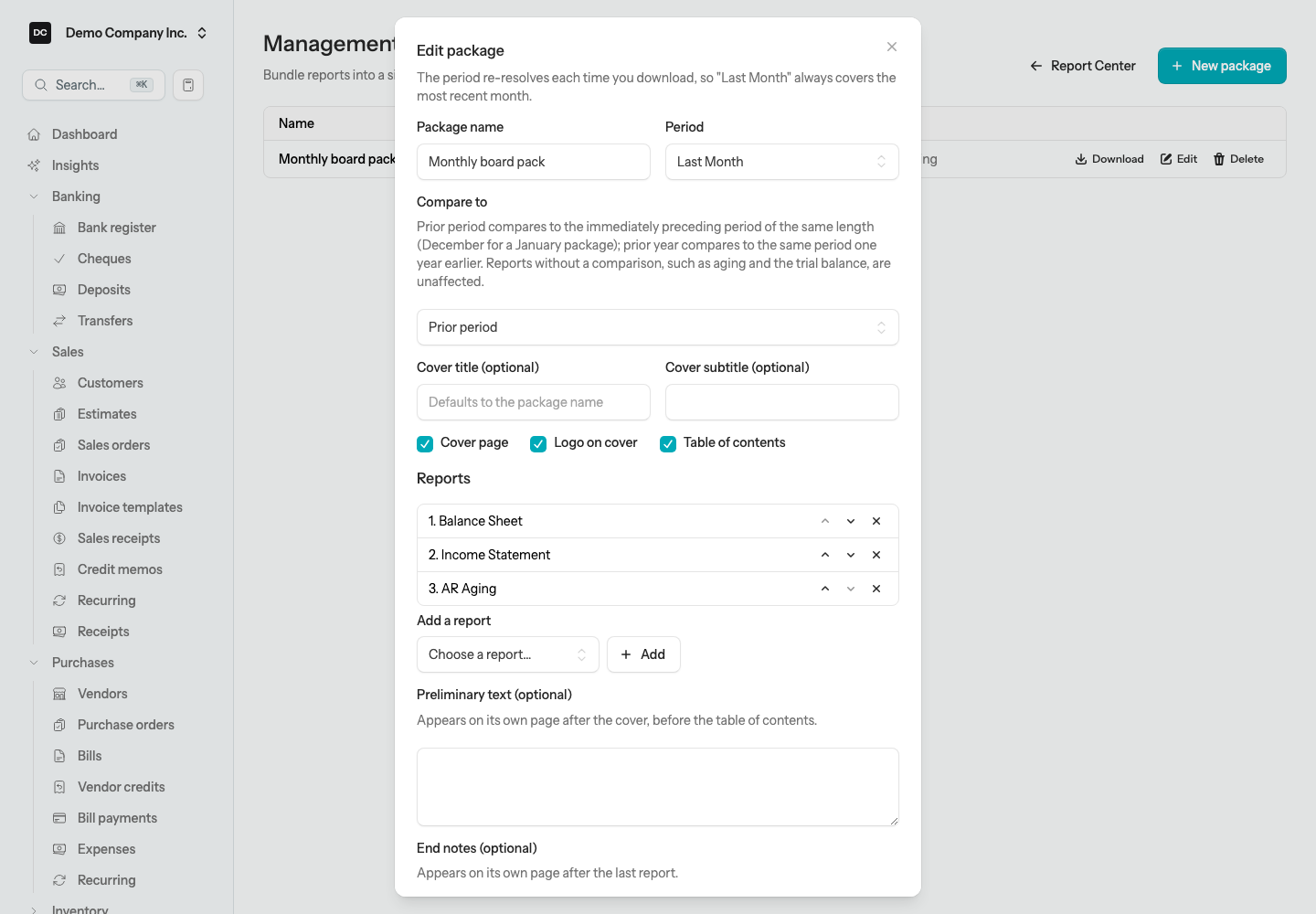Go back to Report Center
Viewport: 1316px width, 914px height.
(x=1083, y=66)
